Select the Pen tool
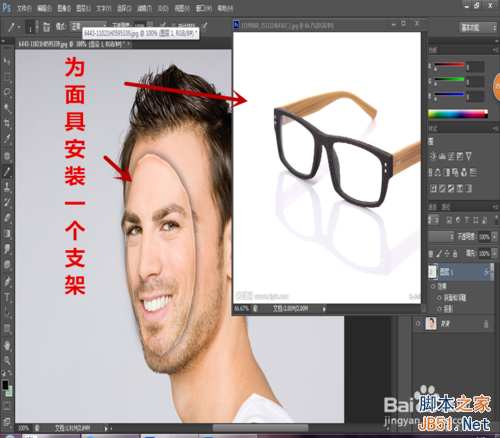500x438 pixels. tap(7, 282)
